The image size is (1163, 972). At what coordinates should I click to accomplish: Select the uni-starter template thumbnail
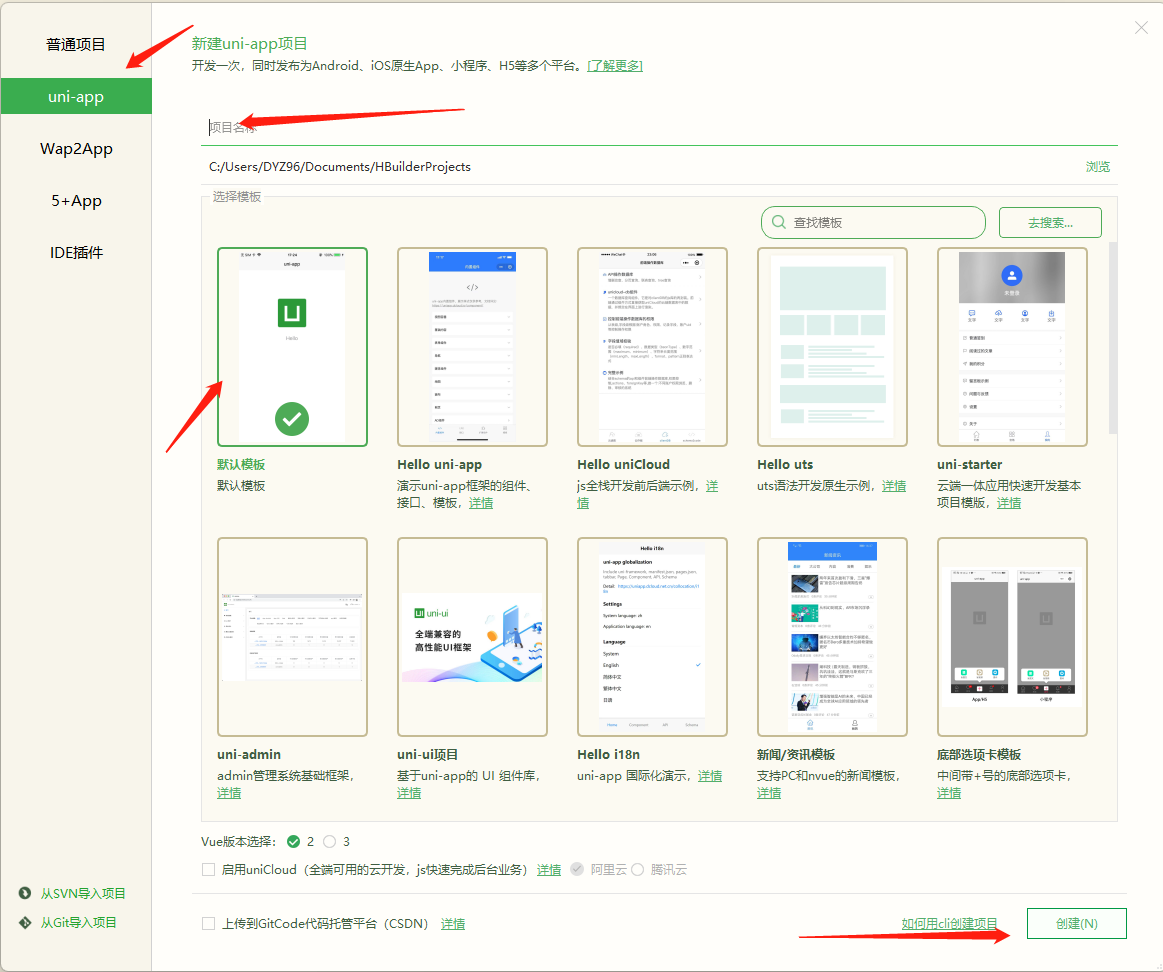(1012, 347)
